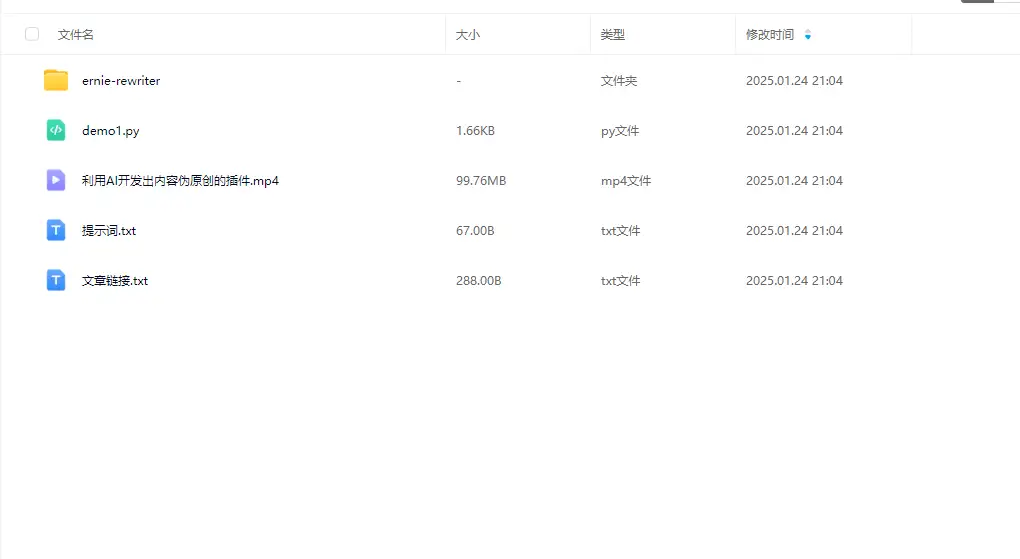
Task: Click the 文章链接.txt text file icon
Action: coord(56,280)
